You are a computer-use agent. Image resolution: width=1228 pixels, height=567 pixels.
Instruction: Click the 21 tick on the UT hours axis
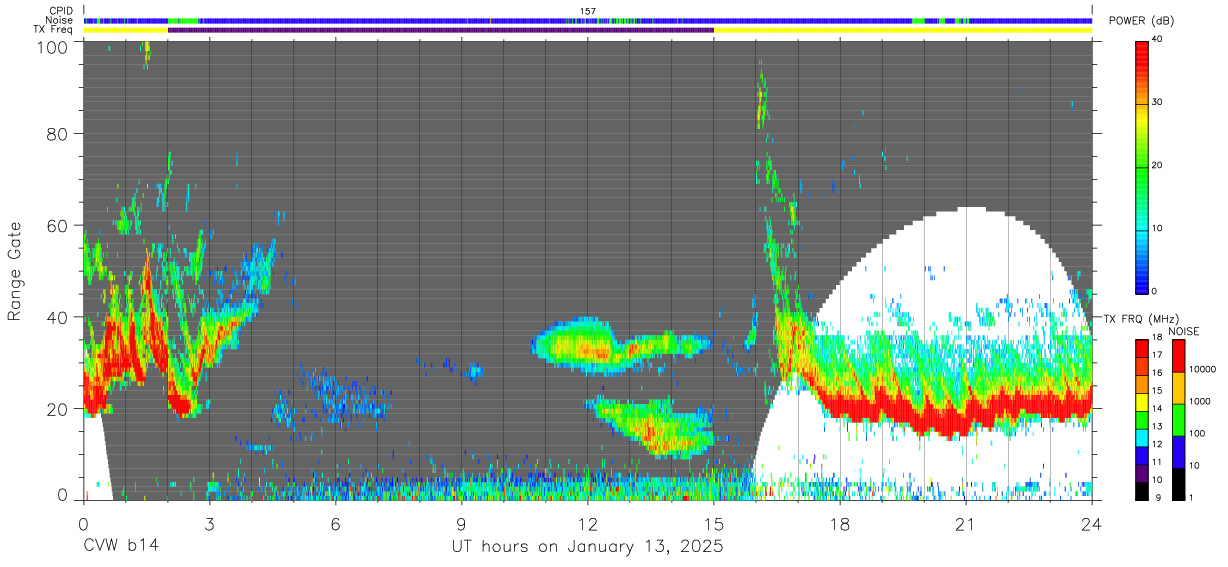coord(965,523)
